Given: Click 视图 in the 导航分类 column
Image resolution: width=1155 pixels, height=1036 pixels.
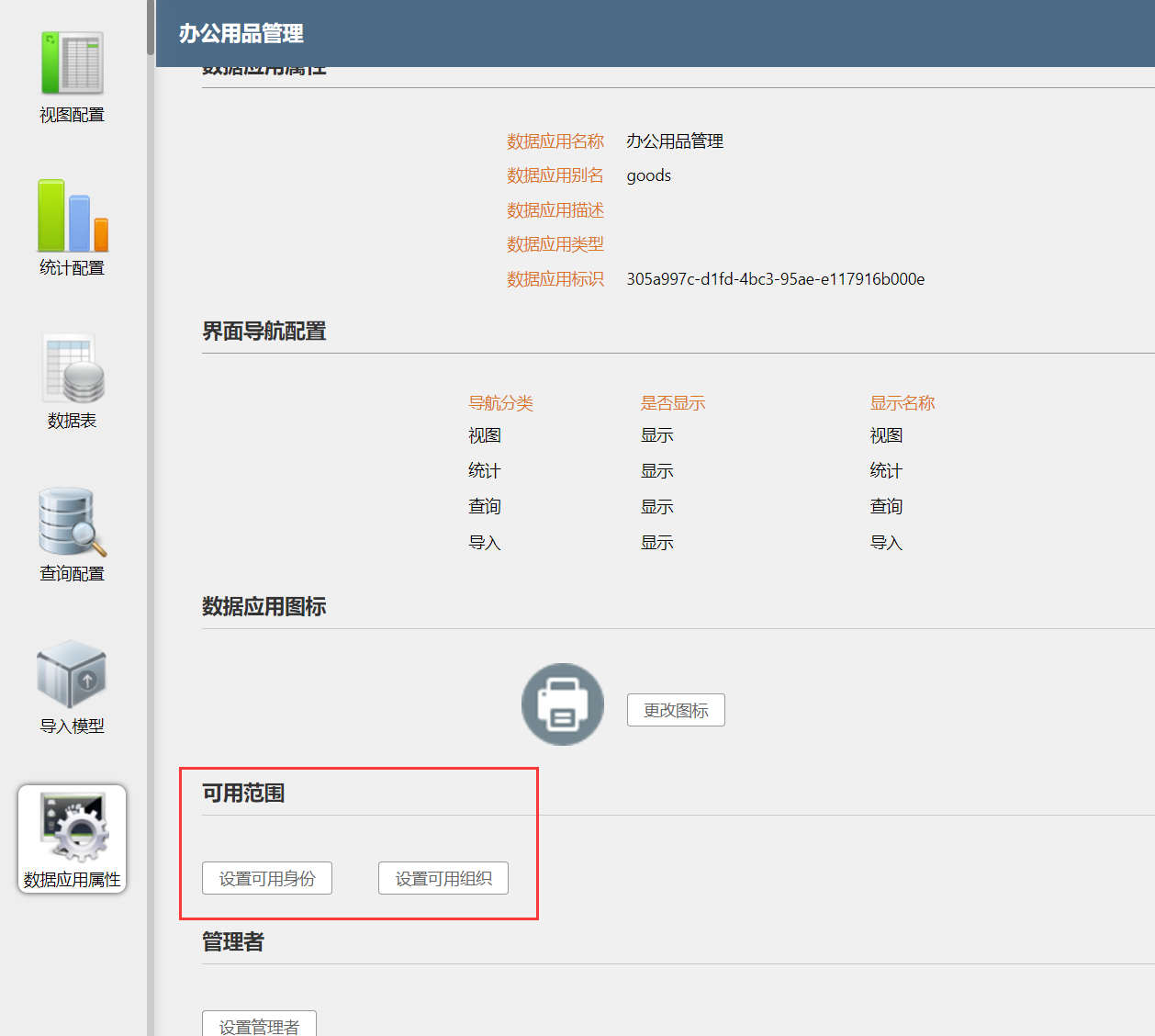Looking at the screenshot, I should click(x=485, y=435).
